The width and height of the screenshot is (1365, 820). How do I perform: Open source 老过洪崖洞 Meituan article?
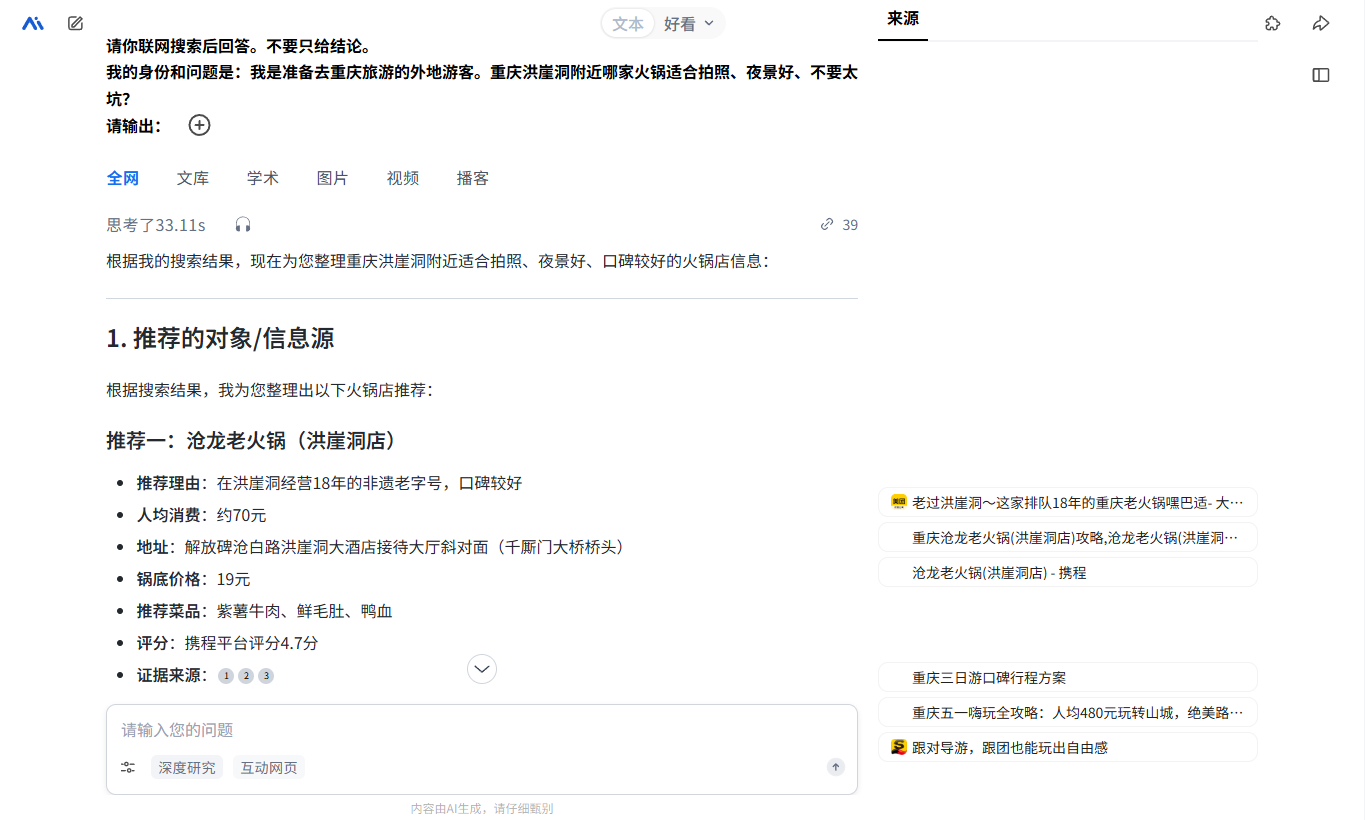(x=1067, y=502)
